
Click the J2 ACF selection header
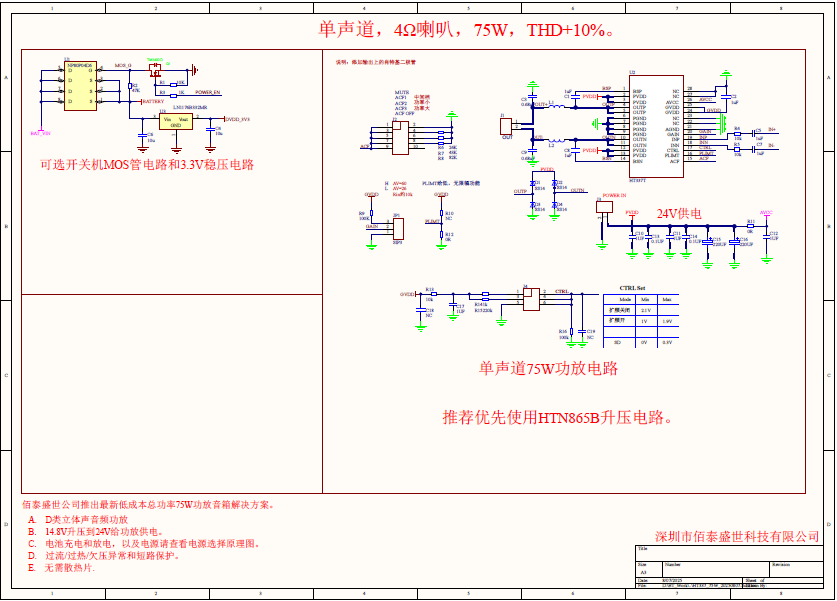(x=399, y=139)
